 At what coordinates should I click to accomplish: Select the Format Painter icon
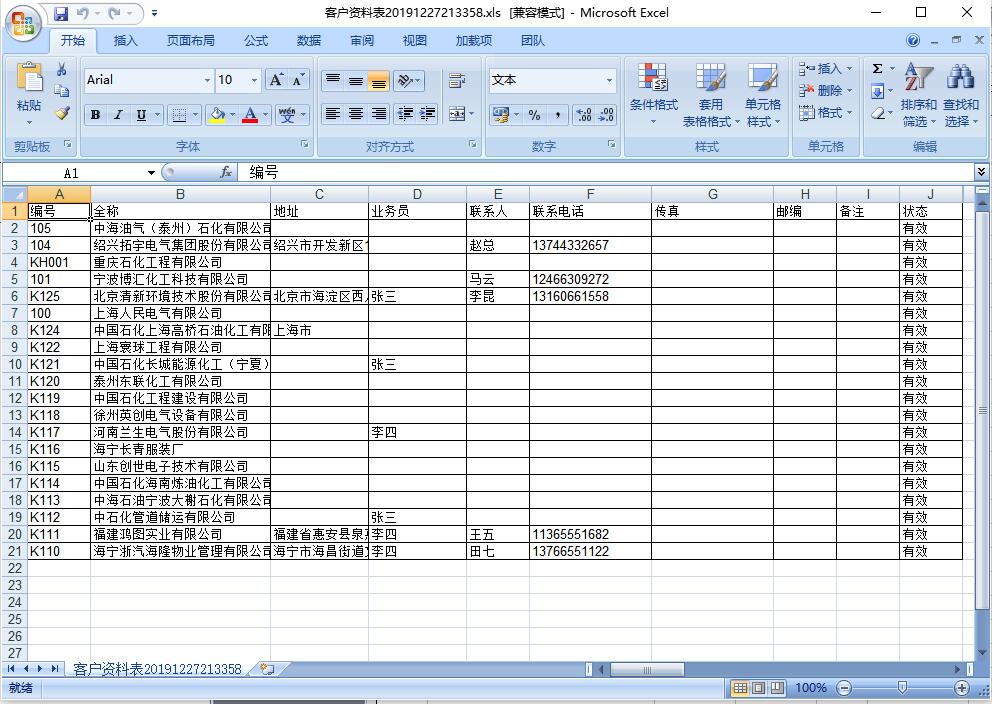tap(61, 113)
